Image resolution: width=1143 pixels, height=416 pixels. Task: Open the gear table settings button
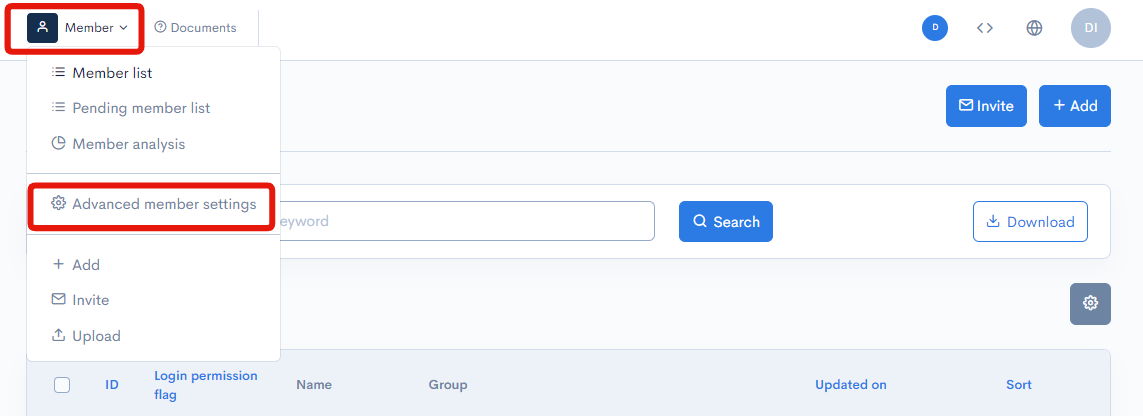pos(1090,303)
